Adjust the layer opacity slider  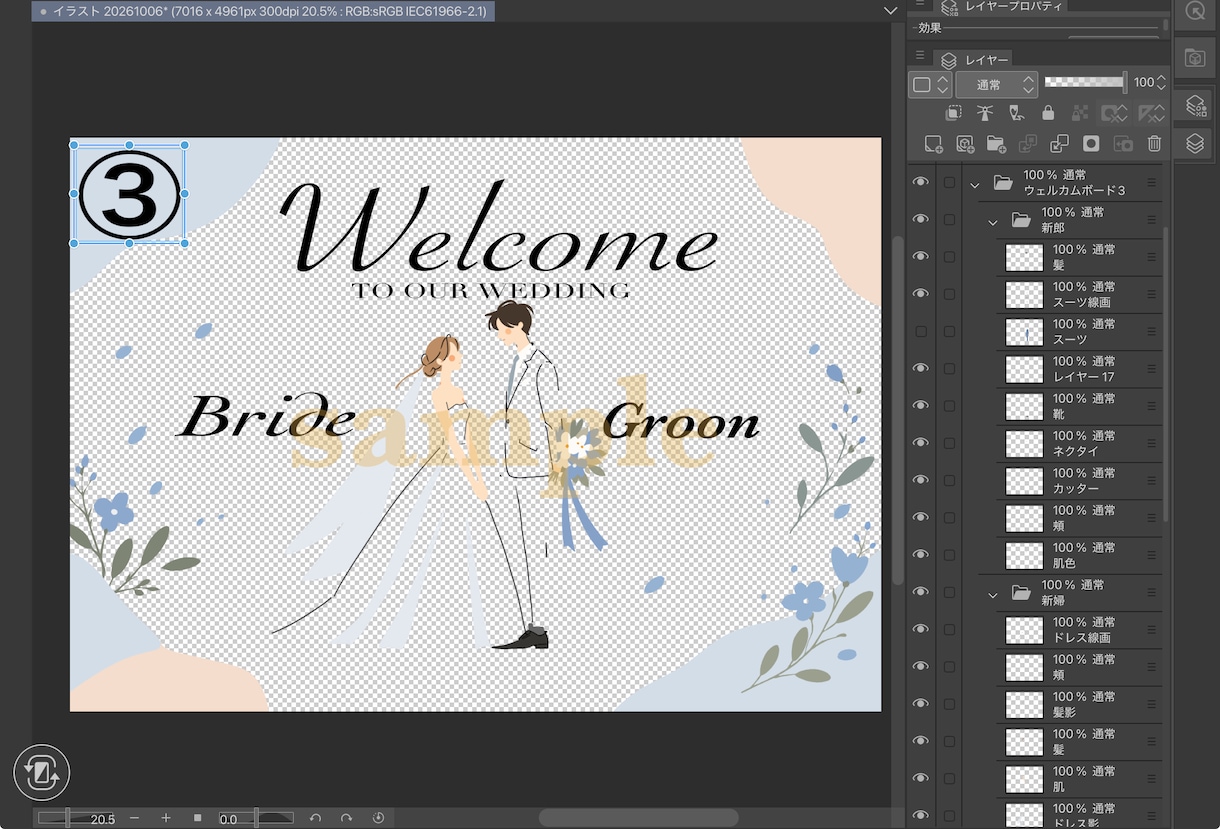click(1086, 82)
